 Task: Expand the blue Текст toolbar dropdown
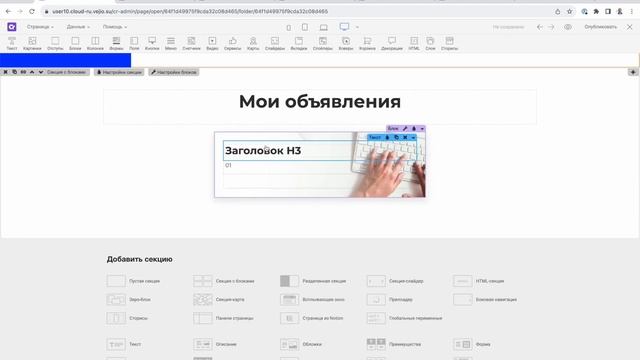click(x=413, y=138)
